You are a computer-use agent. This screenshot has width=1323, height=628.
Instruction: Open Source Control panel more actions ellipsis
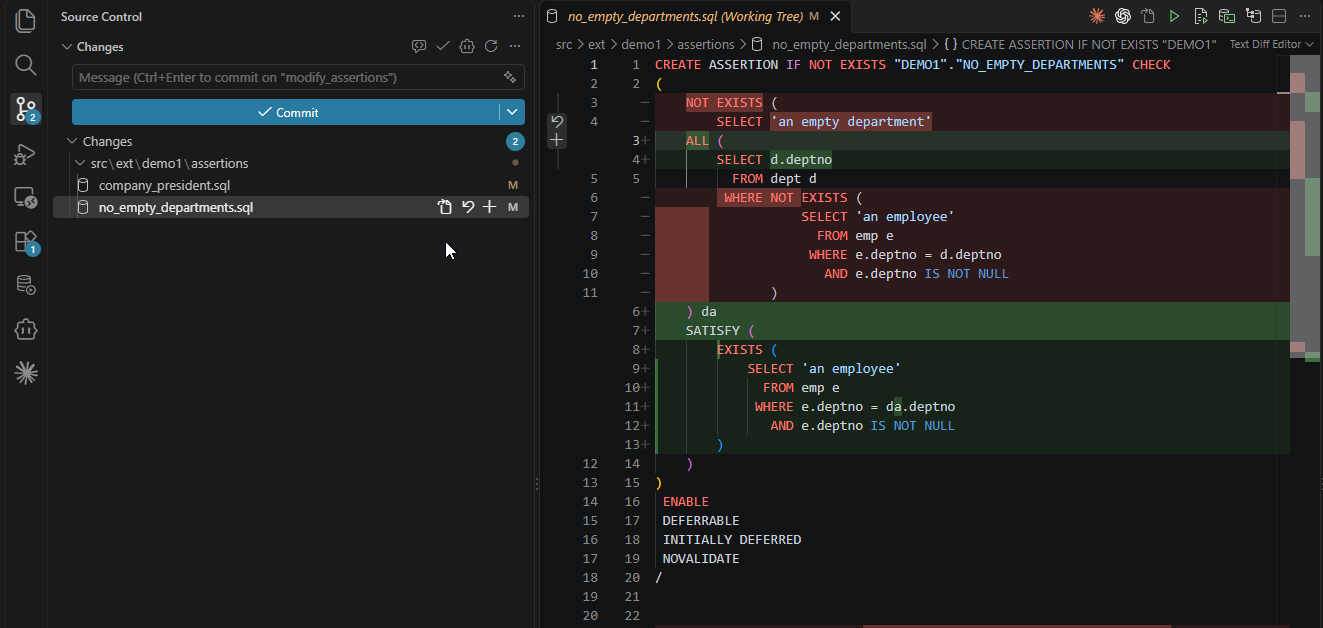tap(518, 16)
